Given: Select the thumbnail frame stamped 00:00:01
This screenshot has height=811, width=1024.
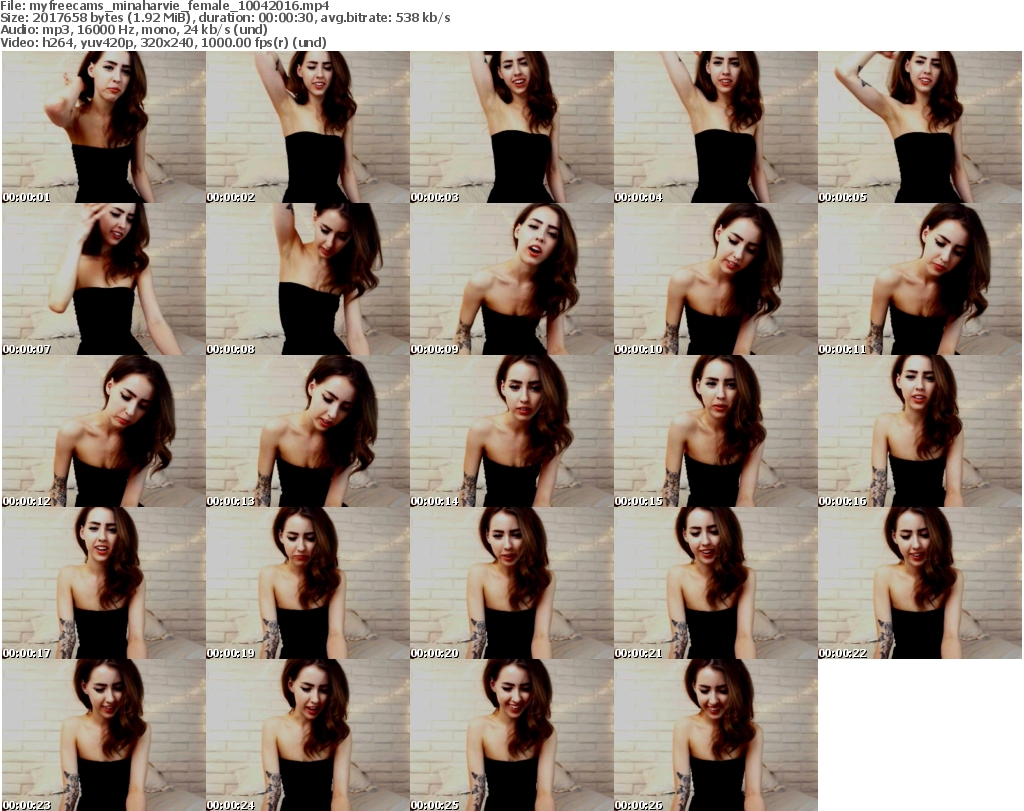Looking at the screenshot, I should click(x=104, y=127).
